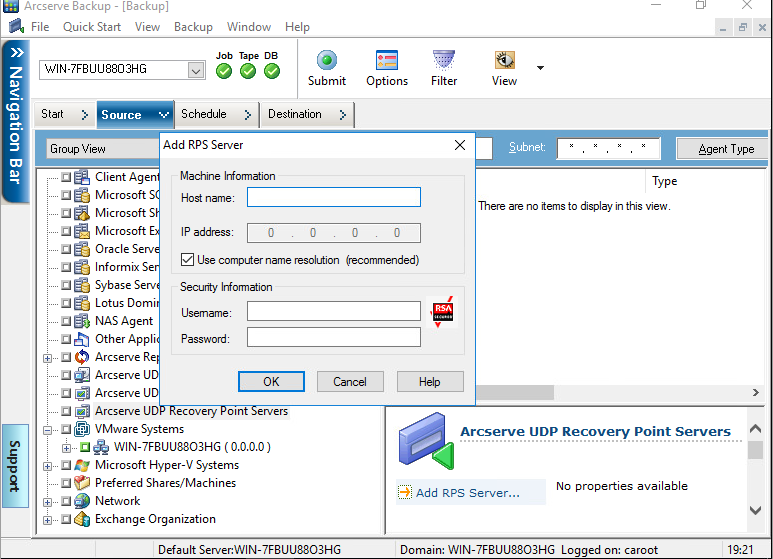Click the properties panel scroll down arrow
The width and height of the screenshot is (773, 559).
click(x=755, y=510)
